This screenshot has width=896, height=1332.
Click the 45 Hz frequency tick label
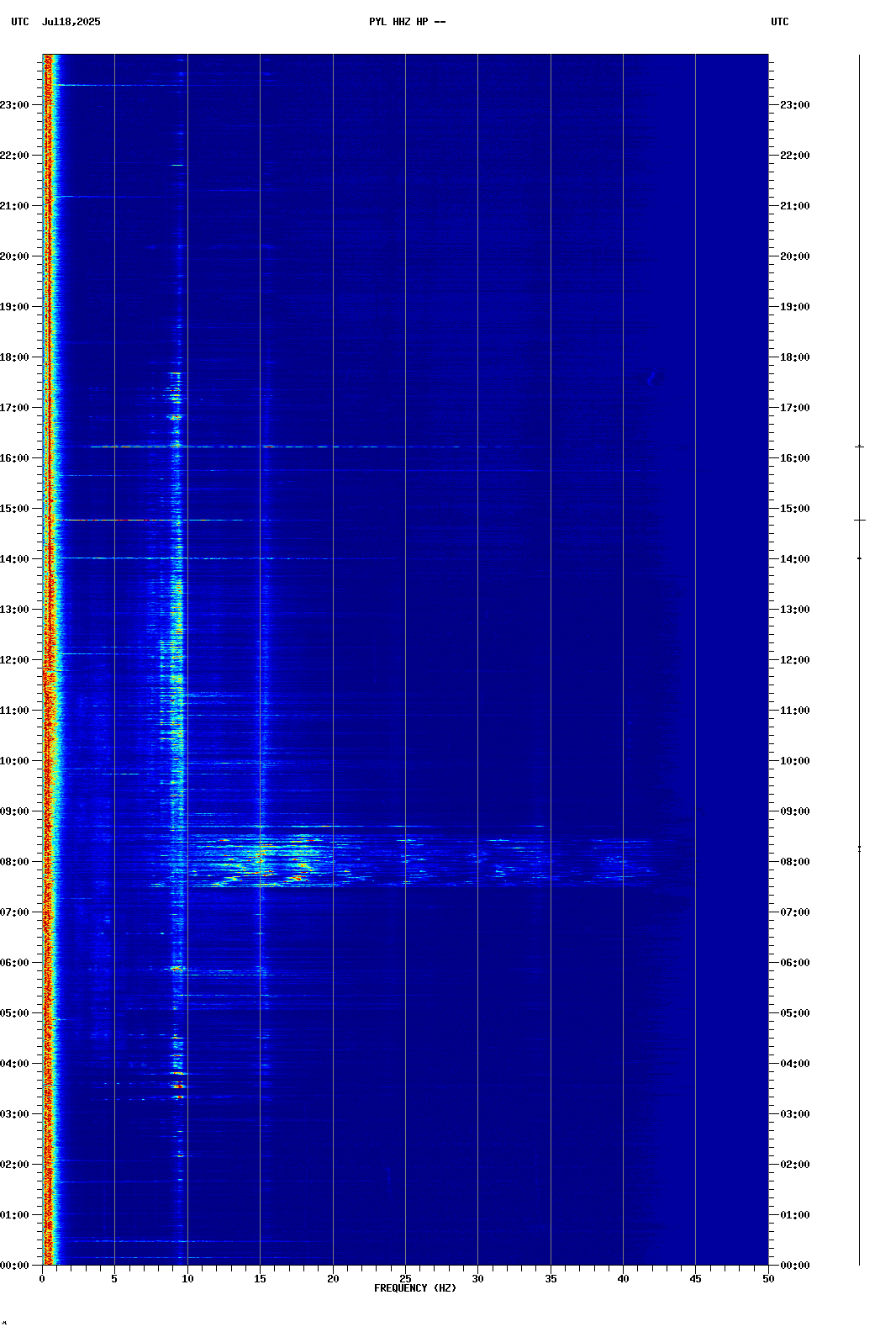coord(695,1279)
